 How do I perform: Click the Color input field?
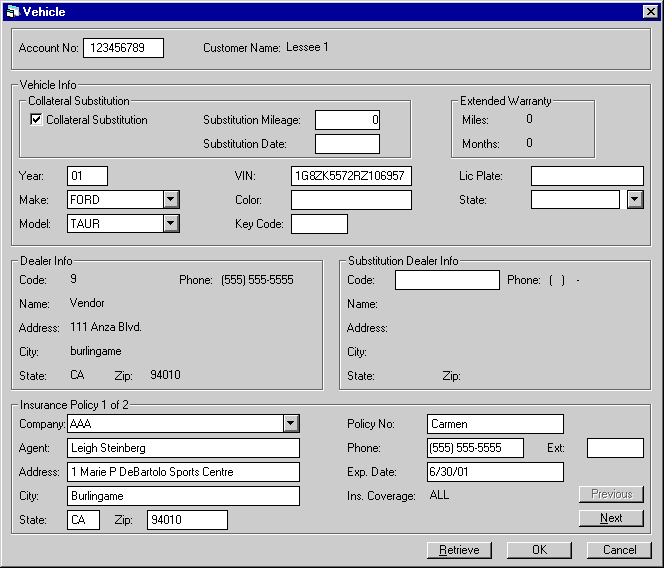(x=351, y=200)
